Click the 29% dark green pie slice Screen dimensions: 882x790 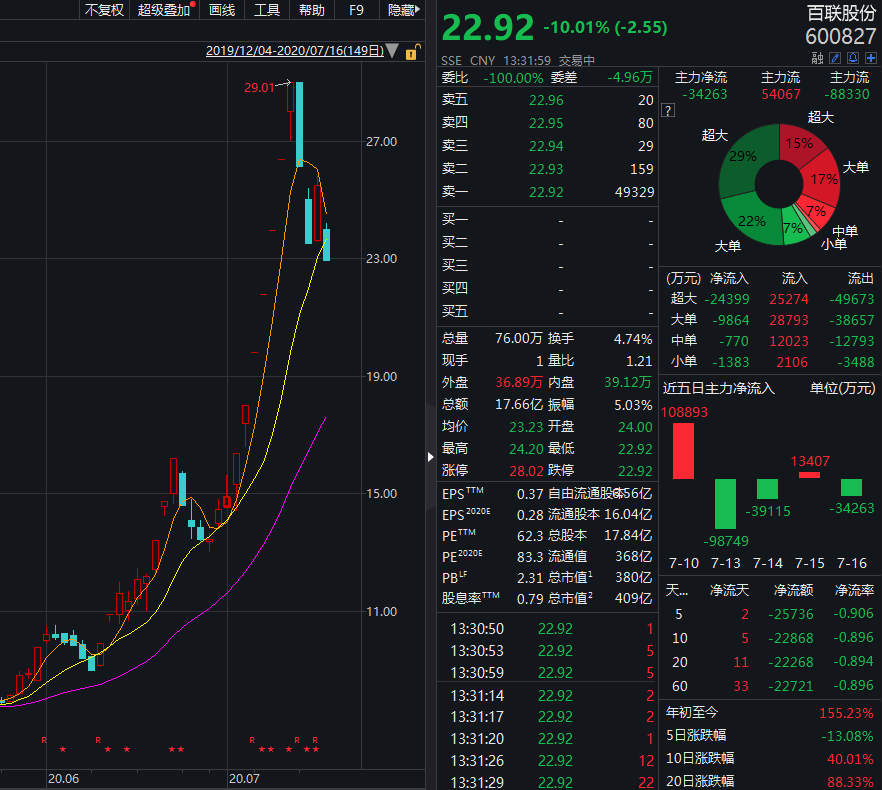(x=741, y=160)
